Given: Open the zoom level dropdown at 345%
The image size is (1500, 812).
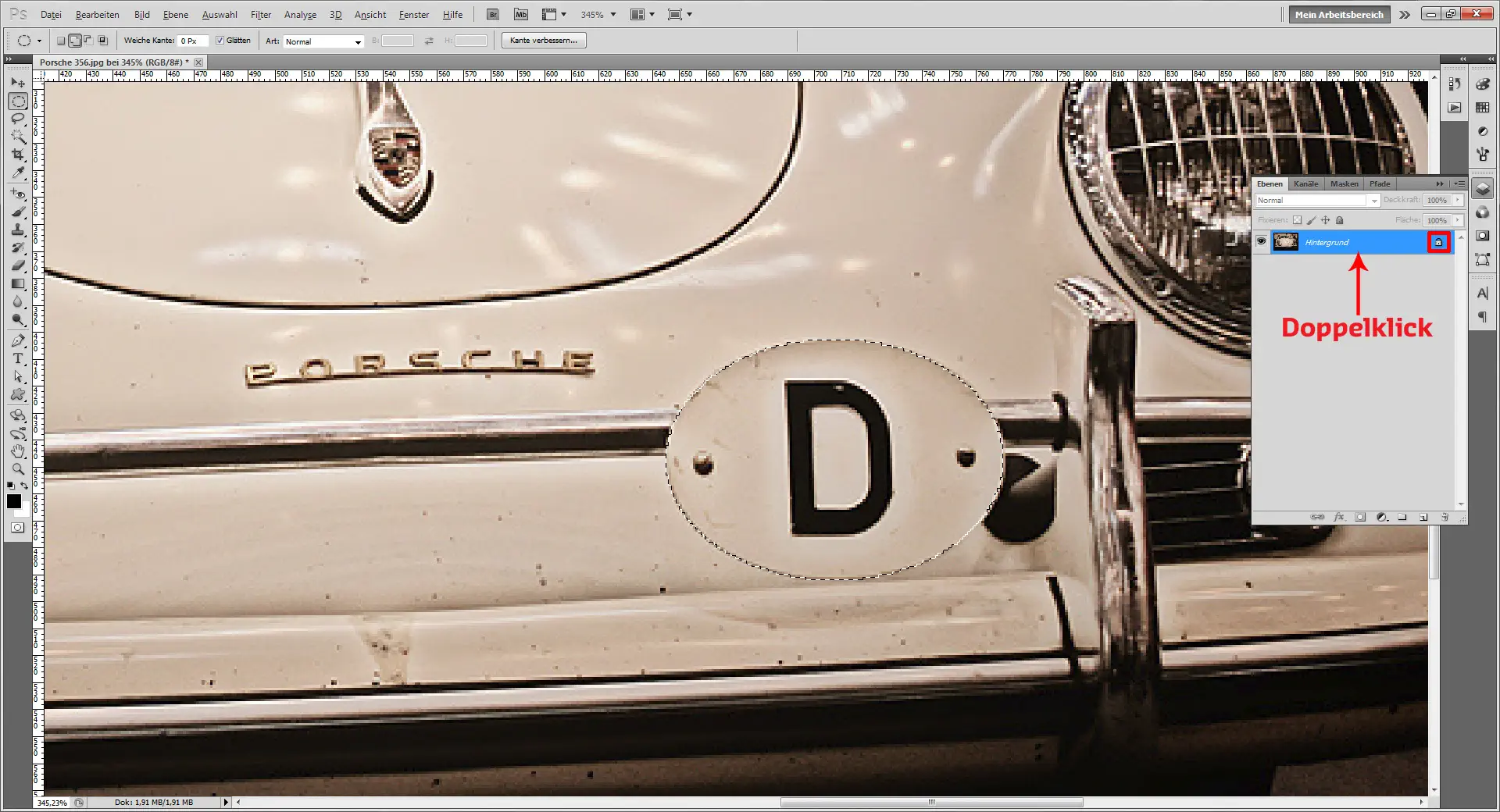Looking at the screenshot, I should point(613,14).
